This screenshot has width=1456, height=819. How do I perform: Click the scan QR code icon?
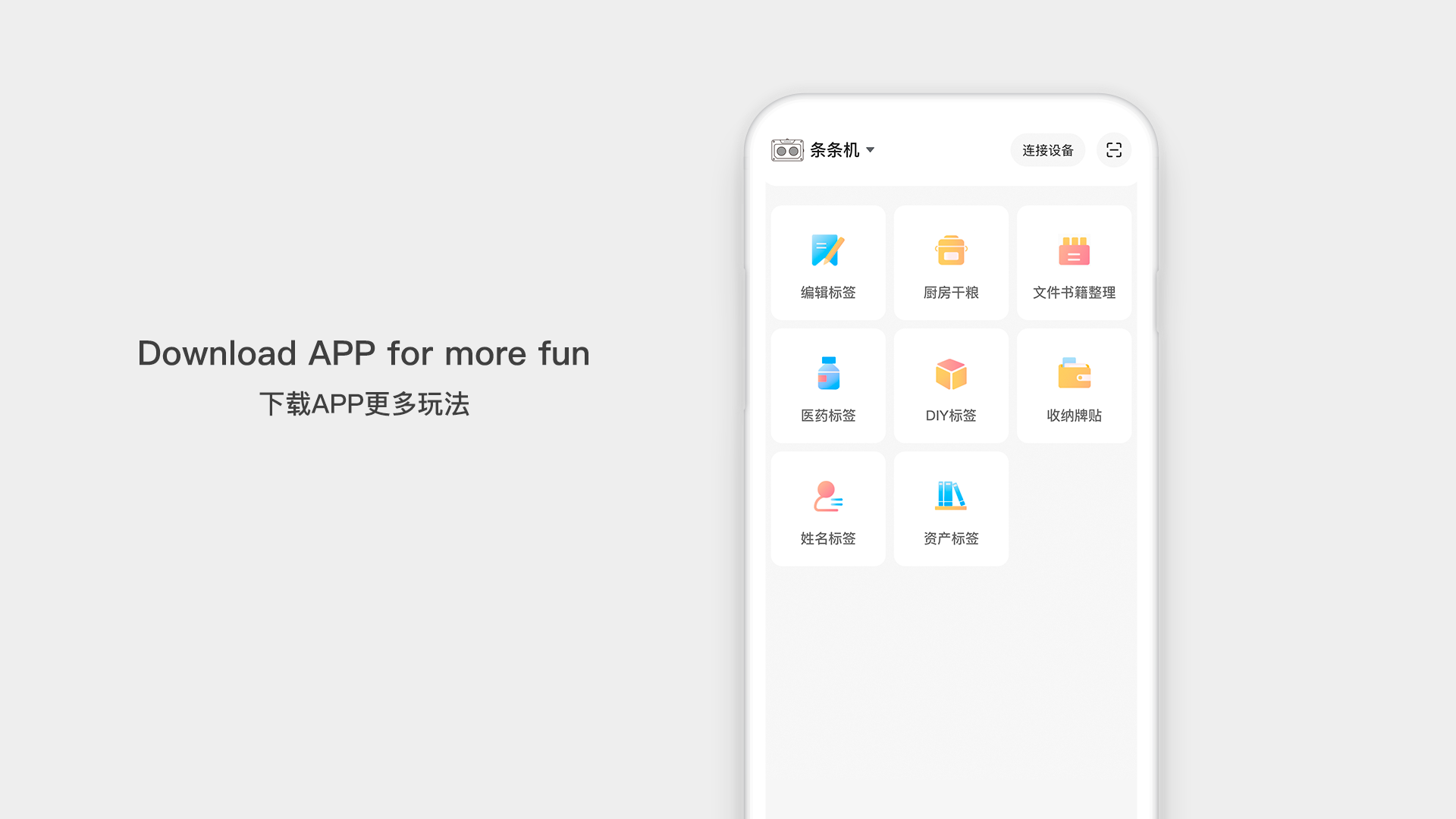1113,150
